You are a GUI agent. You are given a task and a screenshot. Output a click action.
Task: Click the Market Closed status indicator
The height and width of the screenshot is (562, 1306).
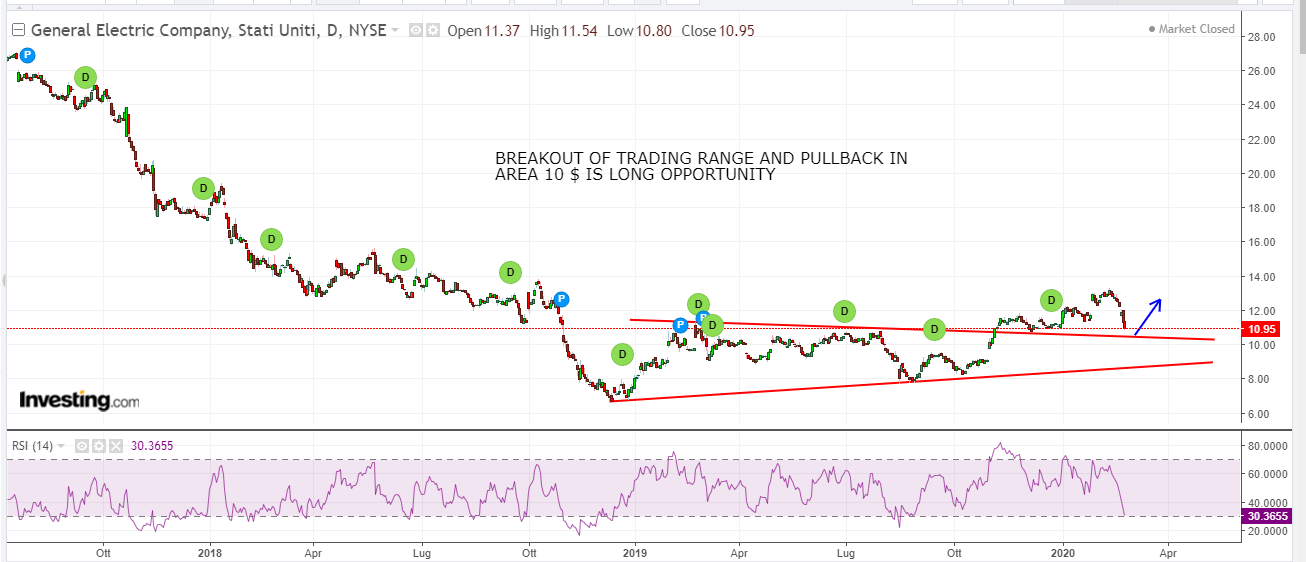[x=1191, y=29]
